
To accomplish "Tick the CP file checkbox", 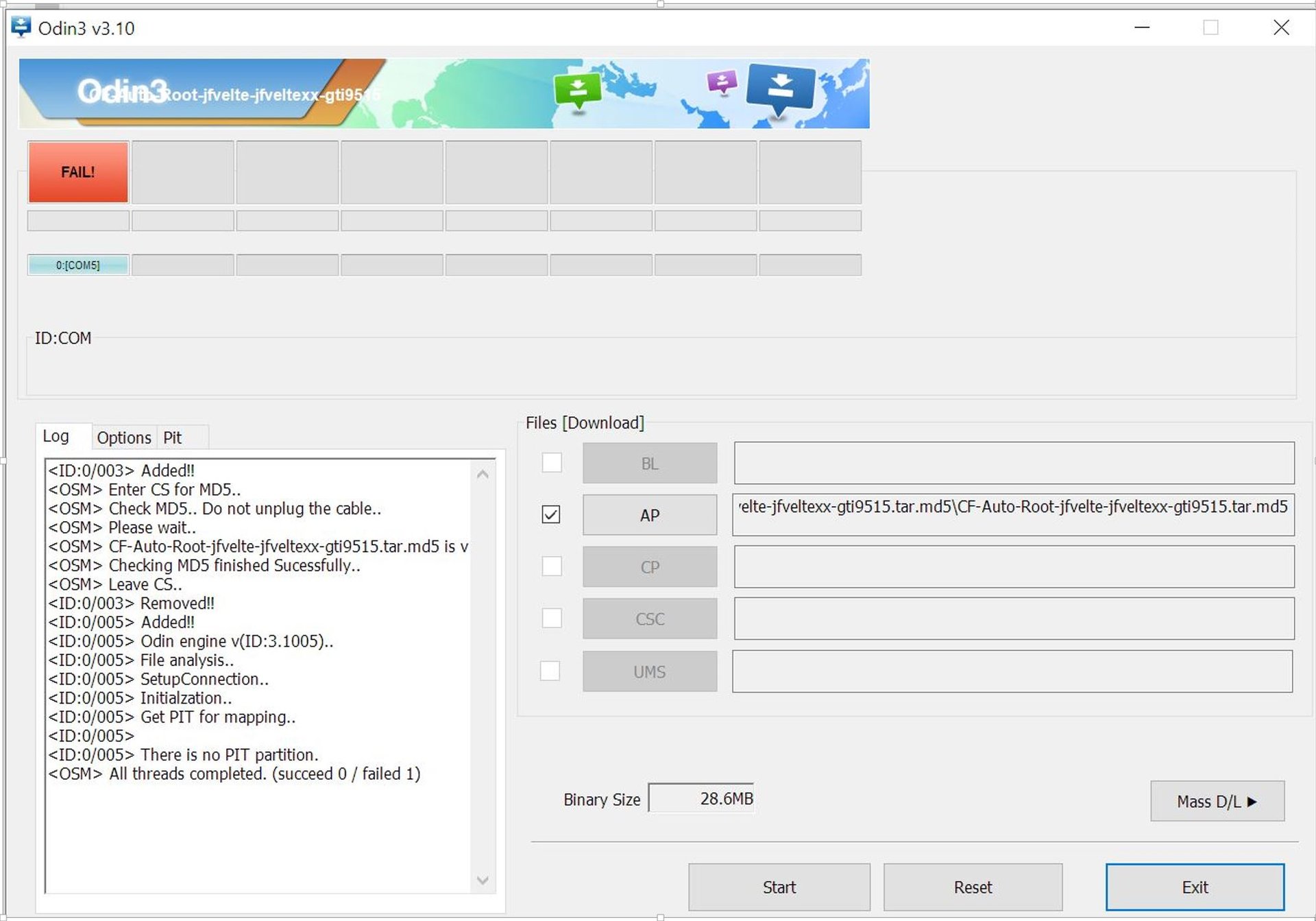I will tap(552, 566).
